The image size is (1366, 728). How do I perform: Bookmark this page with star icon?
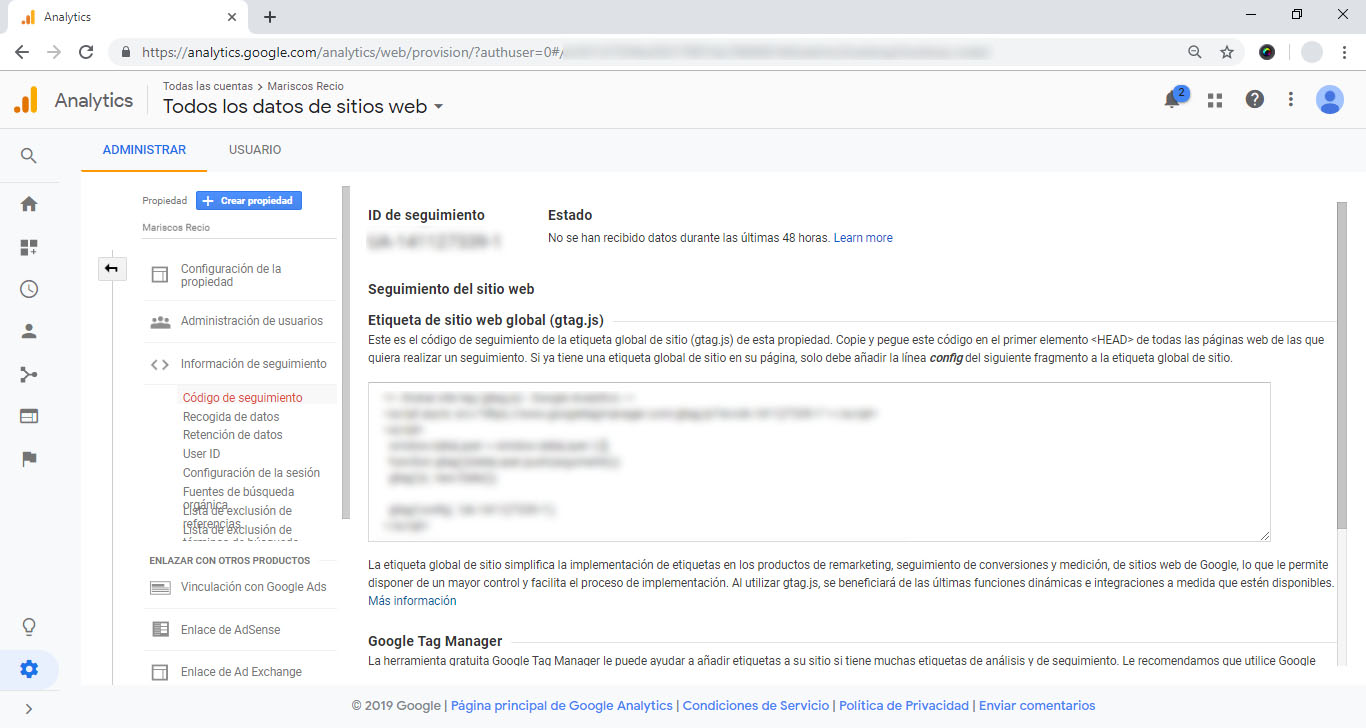click(1227, 52)
